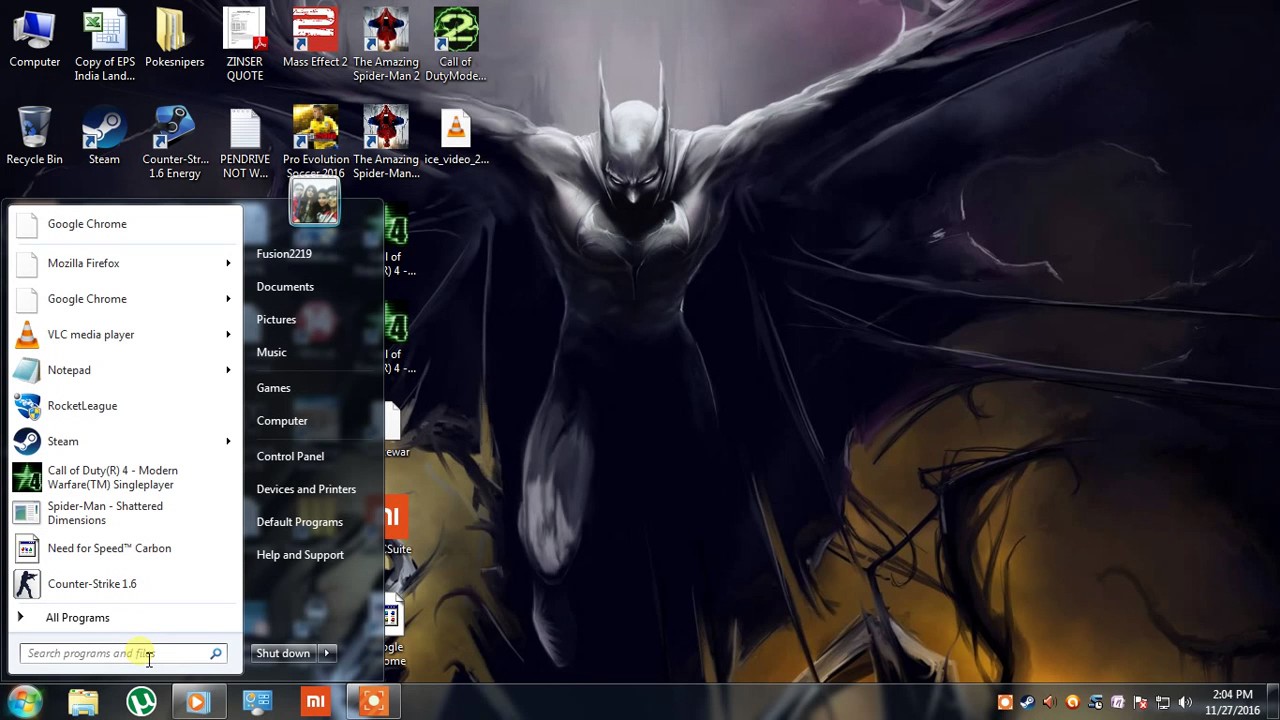
Task: Open Documents from the Start menu
Action: (285, 287)
